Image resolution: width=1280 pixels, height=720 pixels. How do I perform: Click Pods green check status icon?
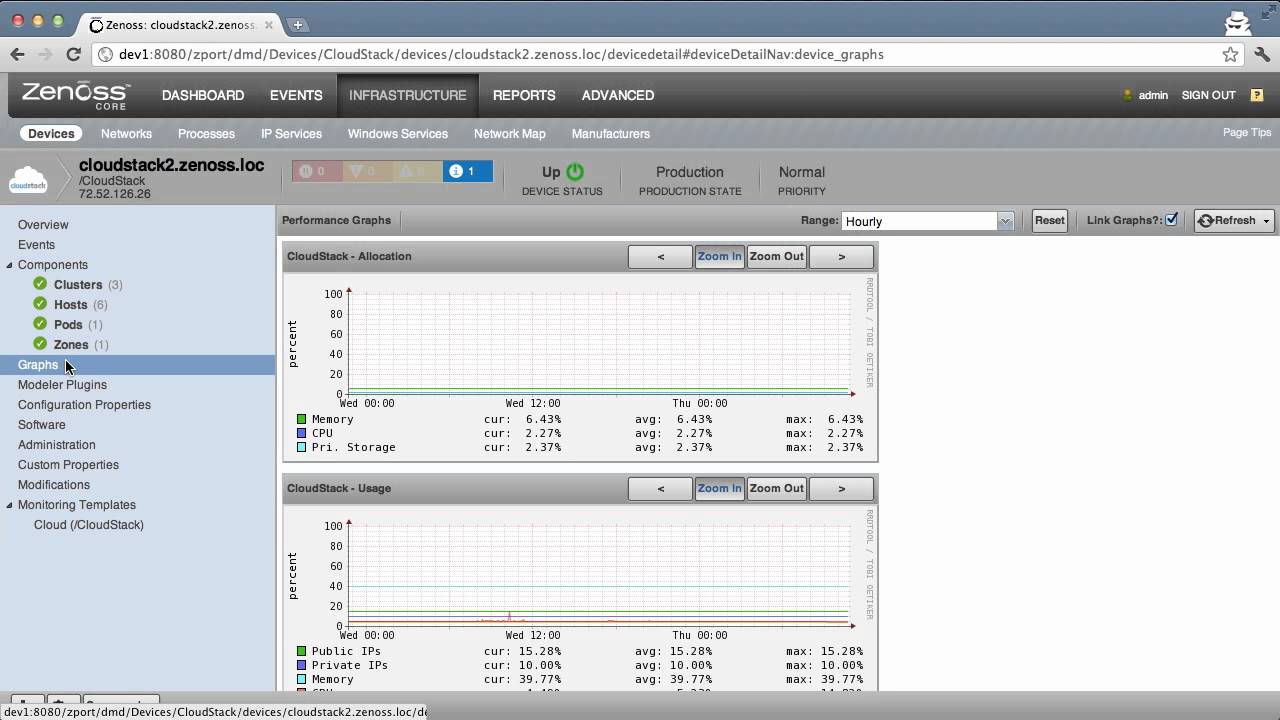tap(40, 324)
